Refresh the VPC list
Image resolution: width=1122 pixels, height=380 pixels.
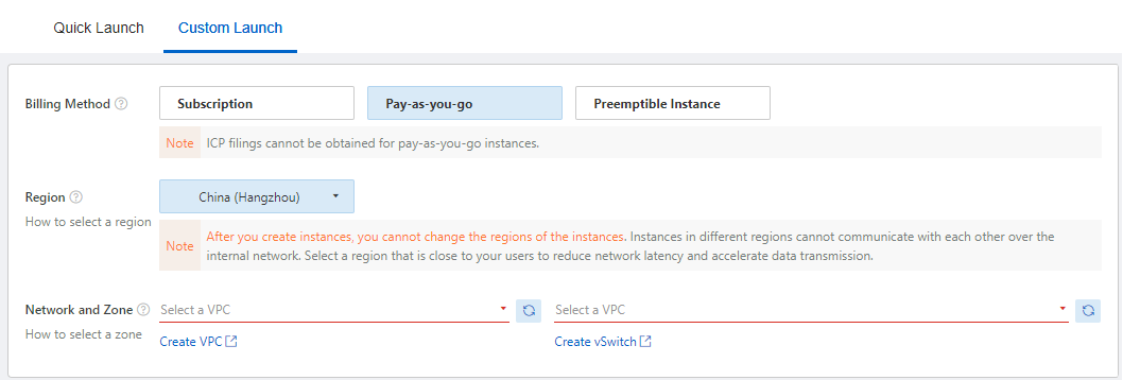point(528,311)
